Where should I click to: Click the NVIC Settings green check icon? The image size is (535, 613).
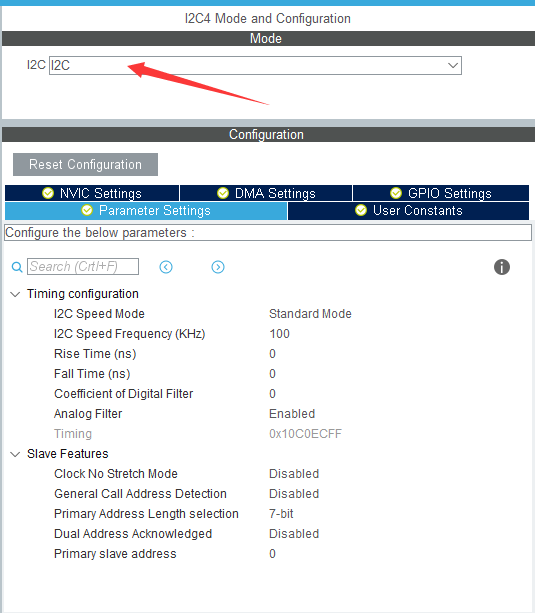(x=48, y=193)
